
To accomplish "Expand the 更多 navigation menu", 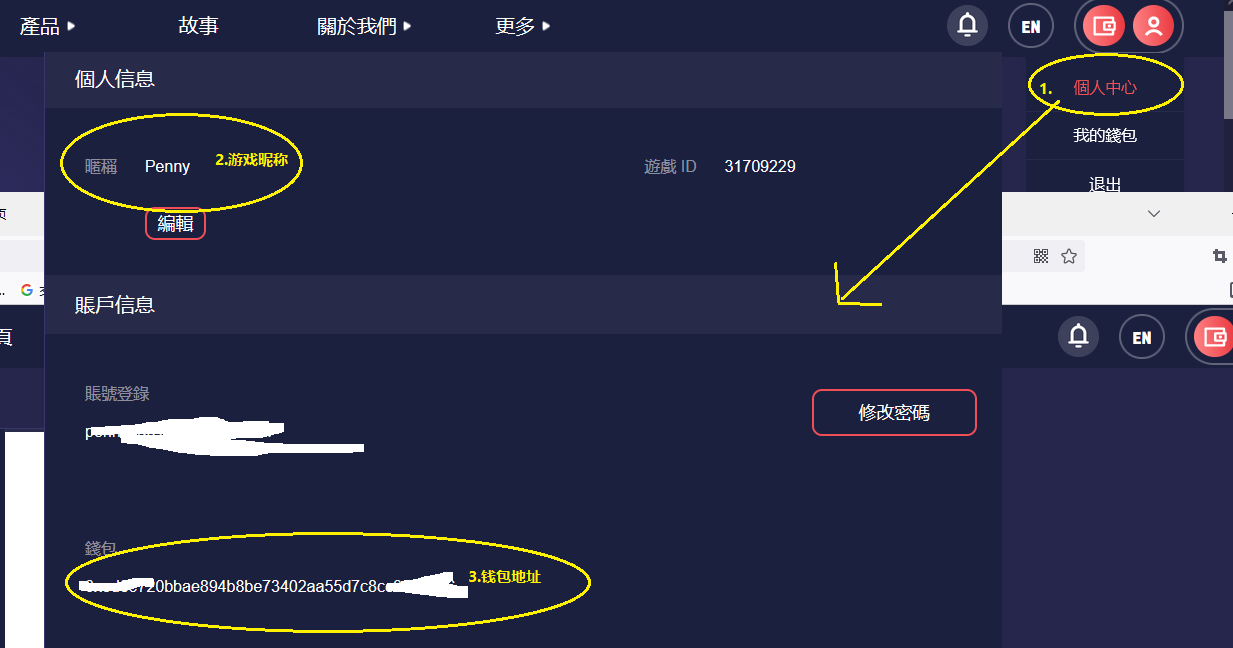I will [x=522, y=26].
